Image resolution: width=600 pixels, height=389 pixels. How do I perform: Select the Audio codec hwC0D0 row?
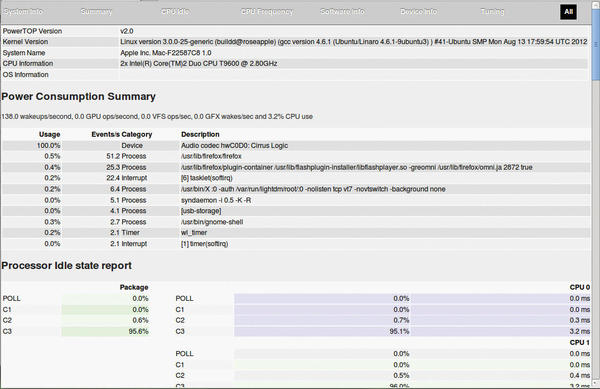coord(296,145)
